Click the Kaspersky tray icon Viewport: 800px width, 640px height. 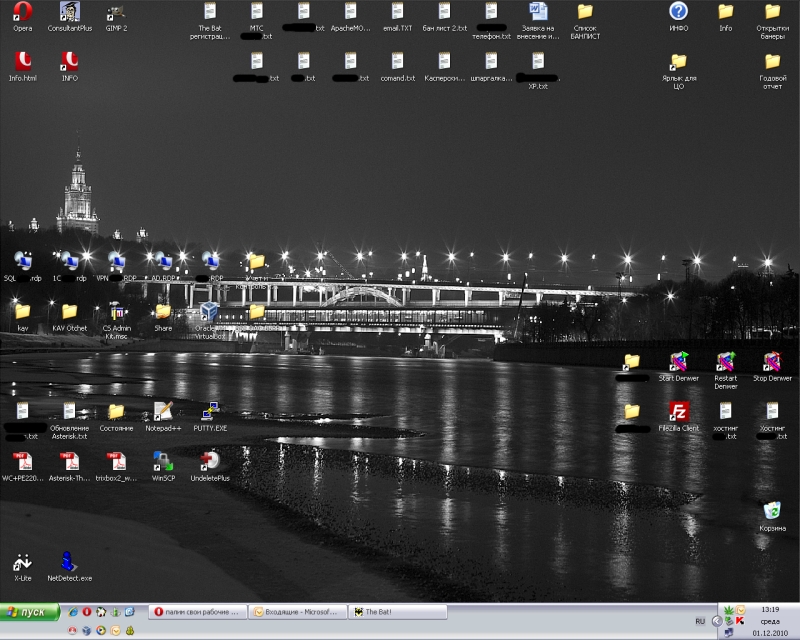coord(740,621)
